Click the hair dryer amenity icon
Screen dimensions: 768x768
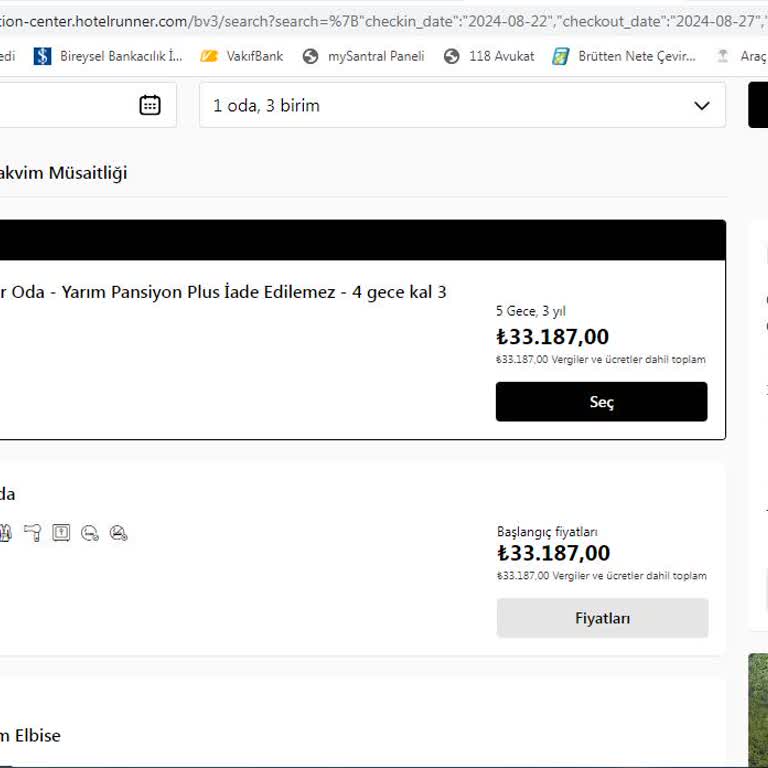32,533
